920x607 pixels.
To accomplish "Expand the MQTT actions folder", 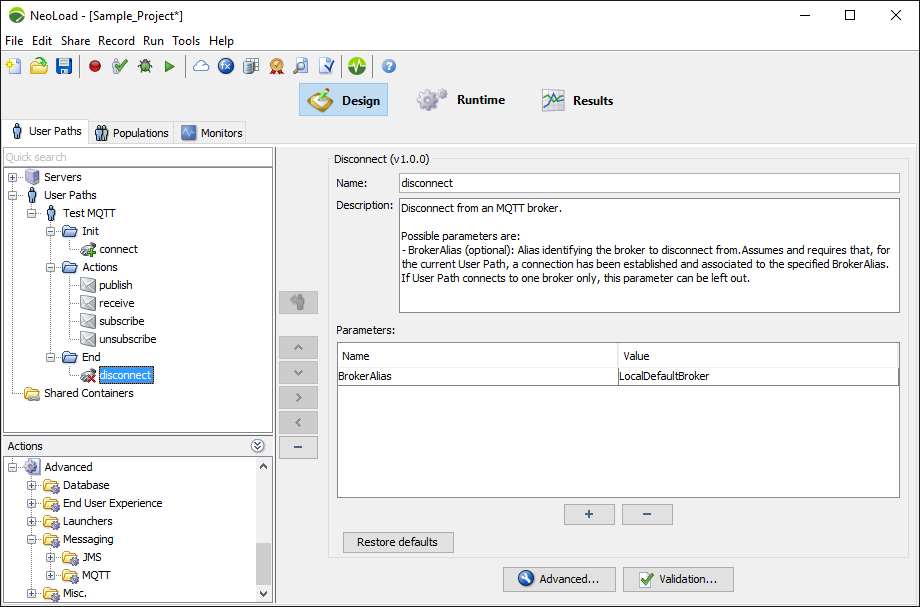I will [x=50, y=575].
